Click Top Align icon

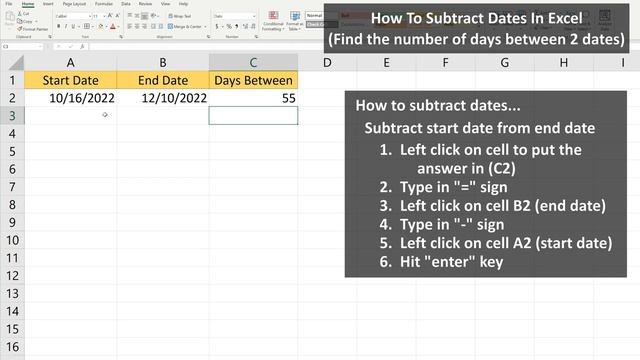point(130,16)
